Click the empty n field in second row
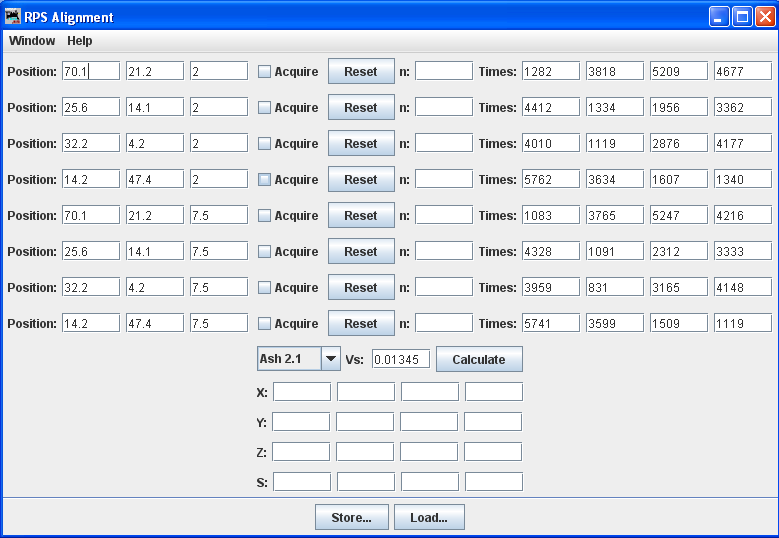Screen dimensions: 779x538 coord(443,108)
